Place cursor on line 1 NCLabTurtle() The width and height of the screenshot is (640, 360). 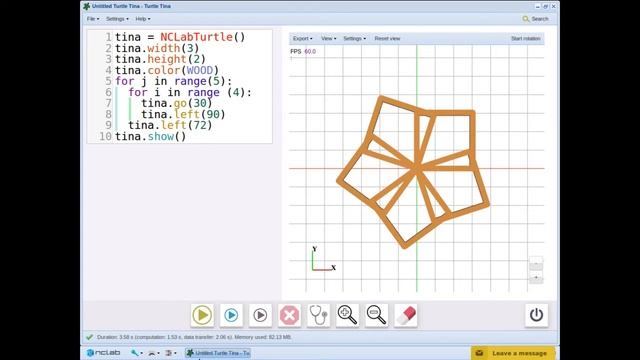point(202,37)
